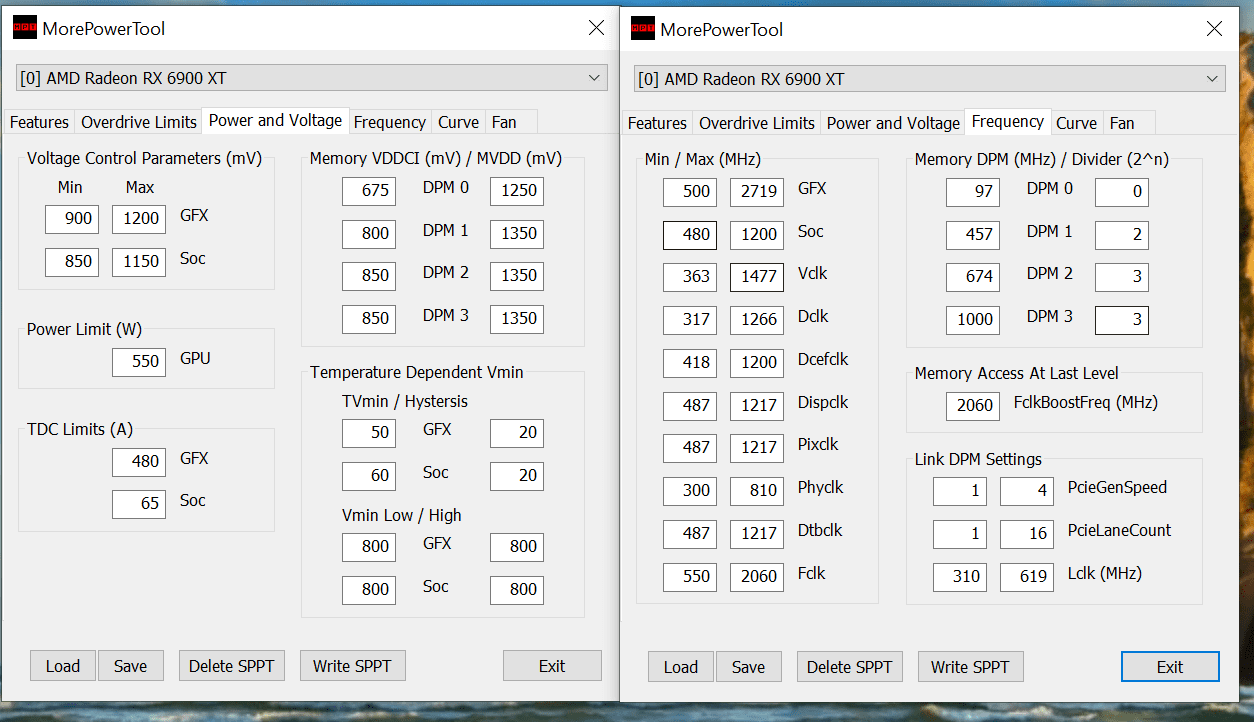The image size is (1254, 722).
Task: Click Soc min frequency field 480
Action: 690,235
